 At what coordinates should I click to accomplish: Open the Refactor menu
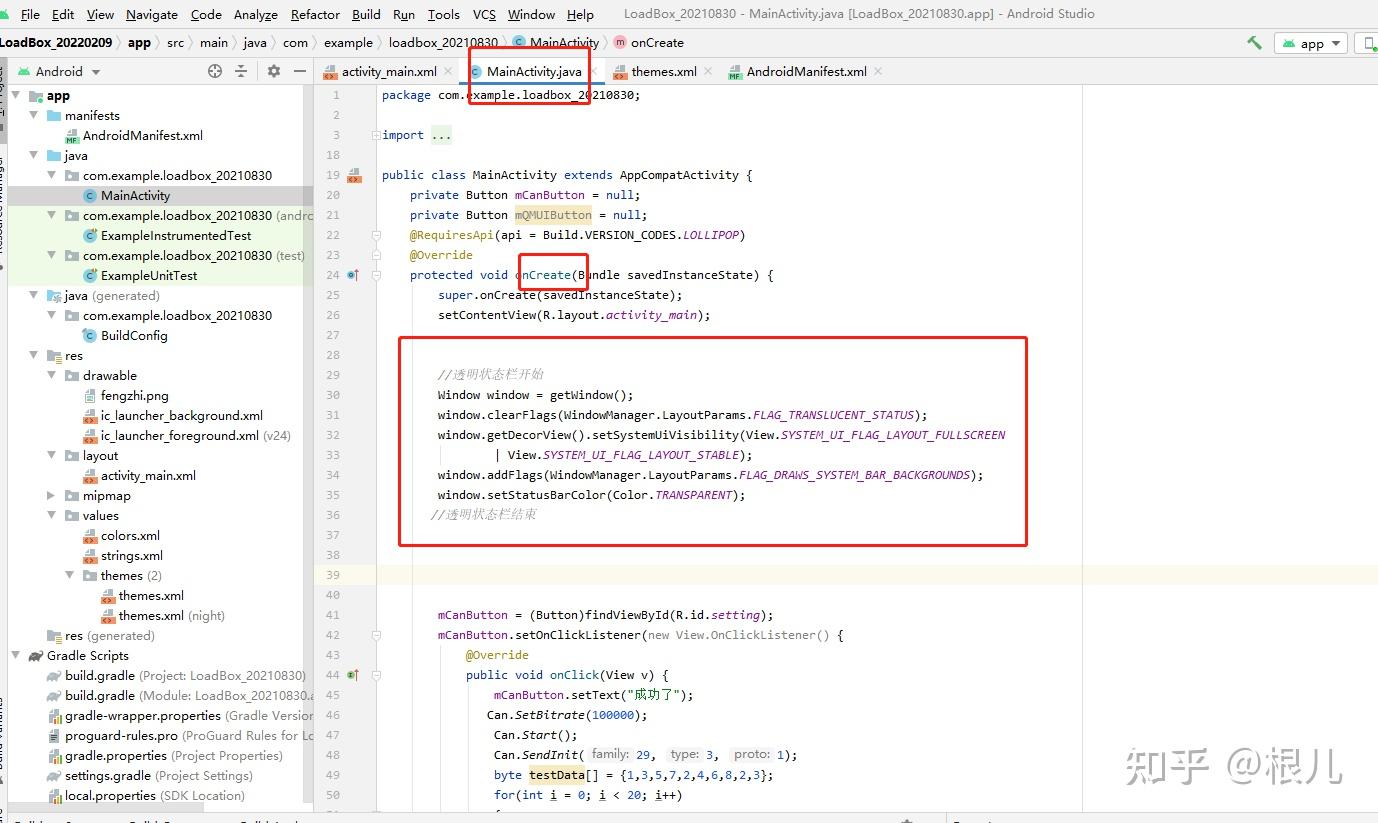315,14
